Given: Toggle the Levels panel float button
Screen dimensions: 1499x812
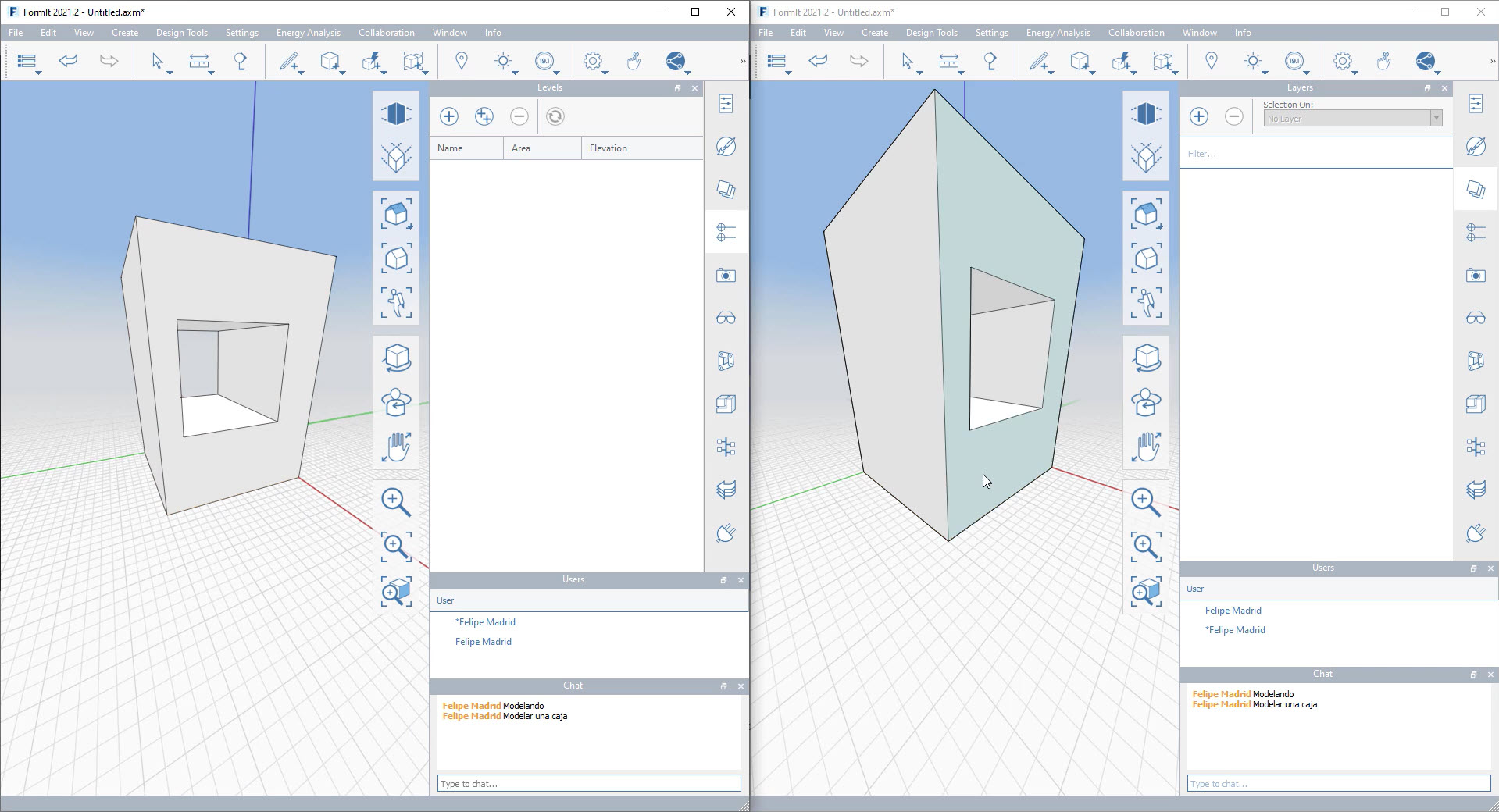Looking at the screenshot, I should click(677, 88).
